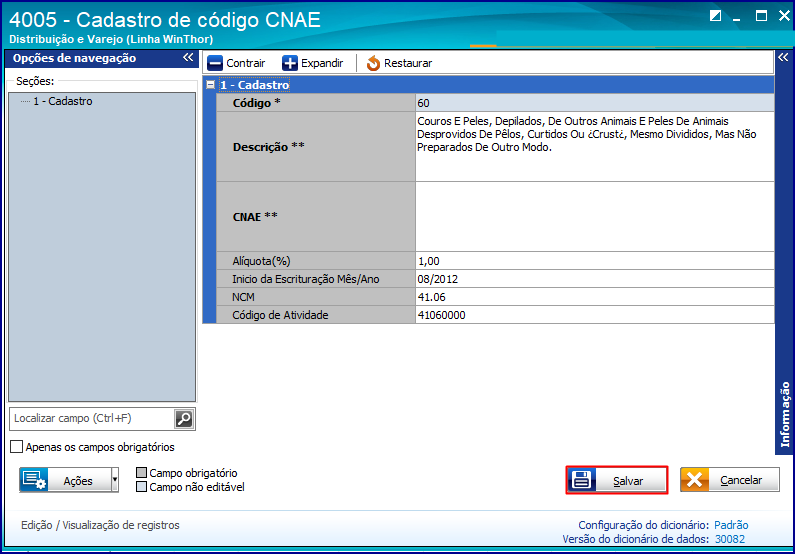Click the Código field value 60
Image resolution: width=795 pixels, height=554 pixels.
(594, 103)
